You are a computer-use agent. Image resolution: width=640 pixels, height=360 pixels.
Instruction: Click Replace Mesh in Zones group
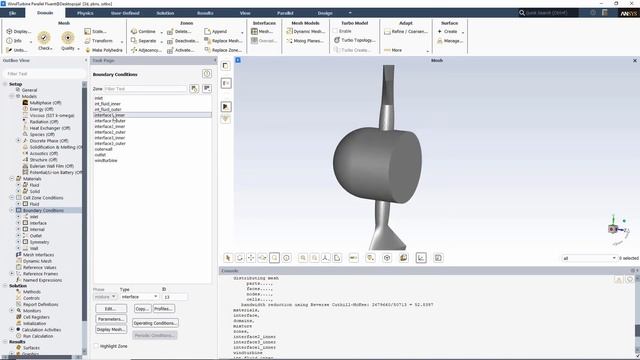click(x=223, y=41)
